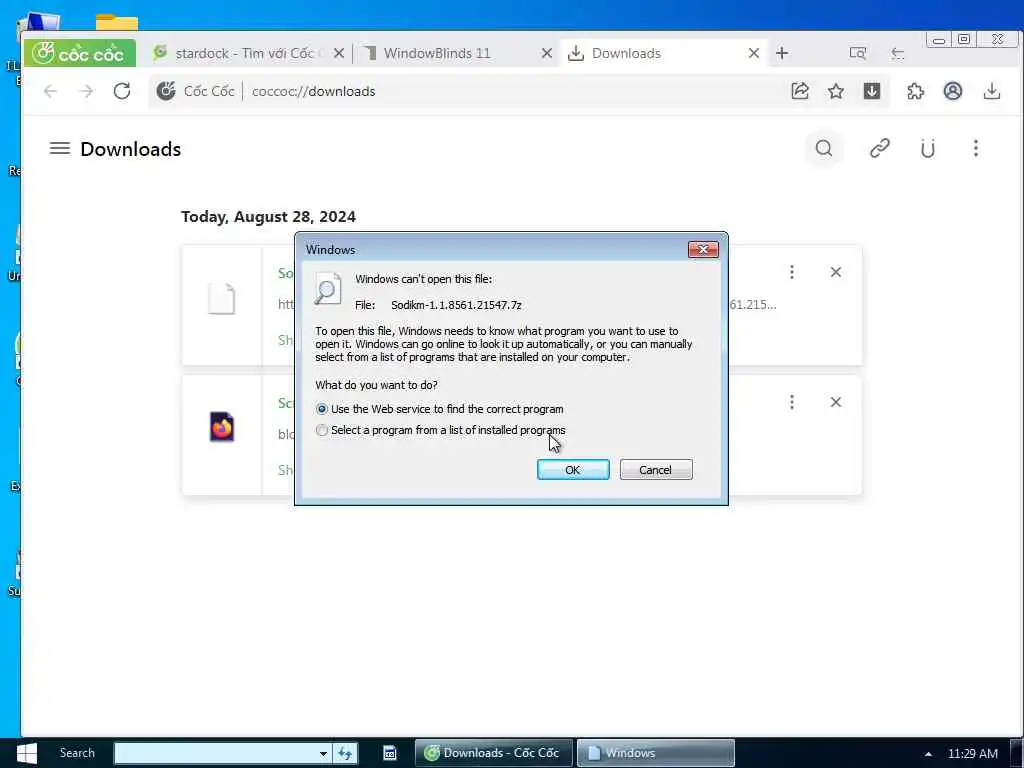Click the tab search icon in title bar
1024x768 pixels.
click(x=857, y=53)
